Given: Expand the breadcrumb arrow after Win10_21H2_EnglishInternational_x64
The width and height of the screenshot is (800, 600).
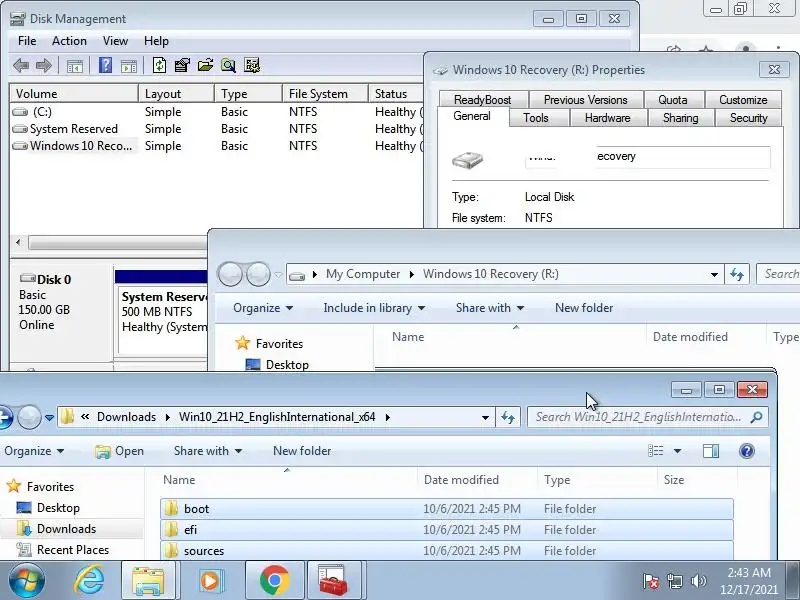Looking at the screenshot, I should pyautogui.click(x=388, y=417).
